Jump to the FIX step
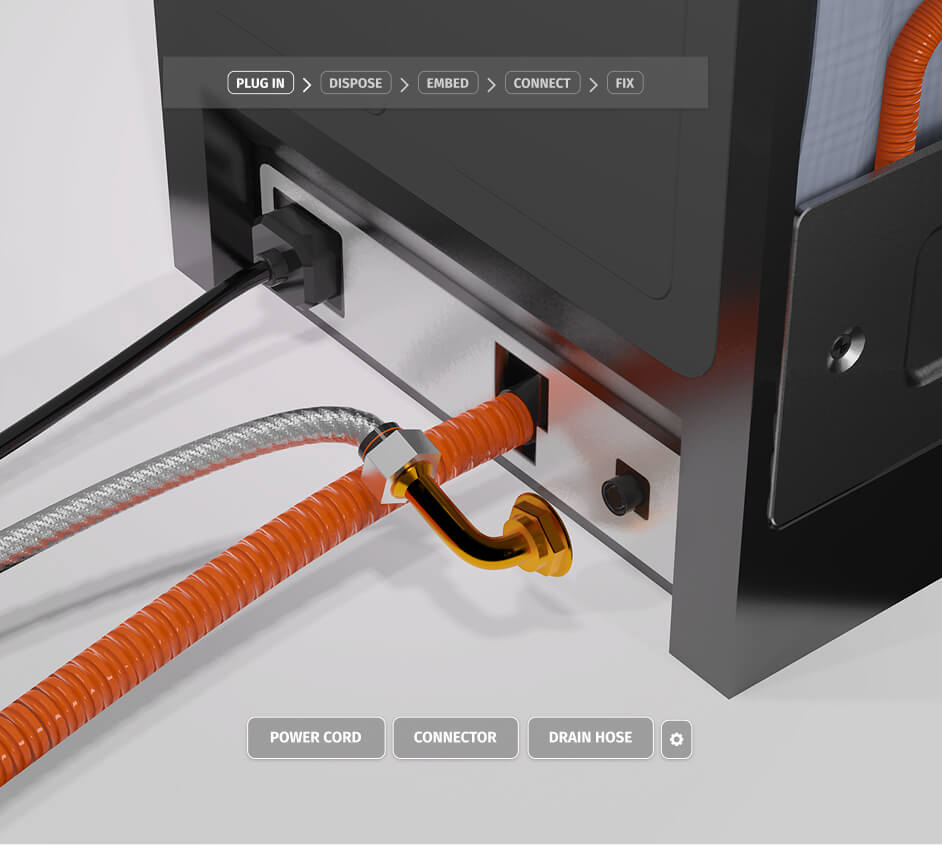942x845 pixels. [625, 83]
